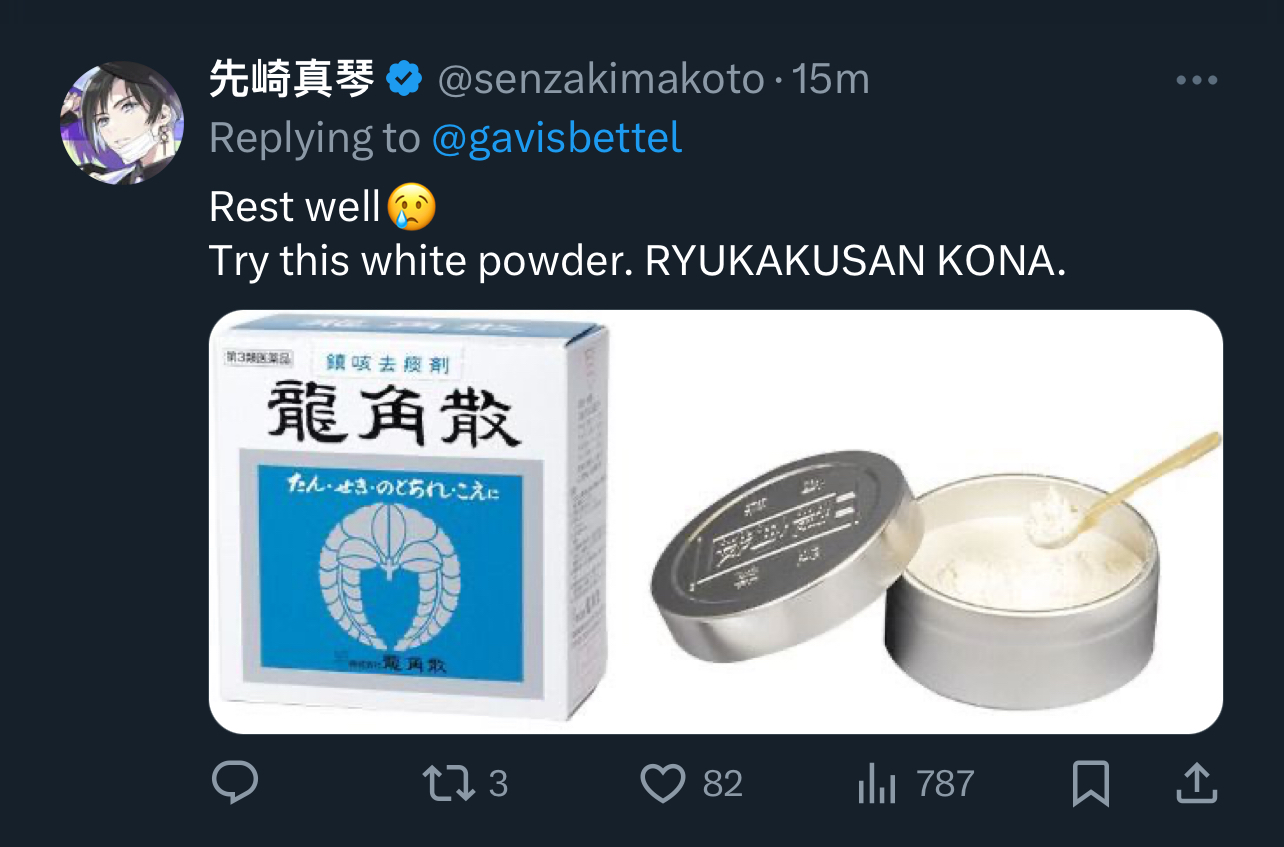Bookmark this tweet
This screenshot has width=1284, height=847.
tap(1090, 783)
